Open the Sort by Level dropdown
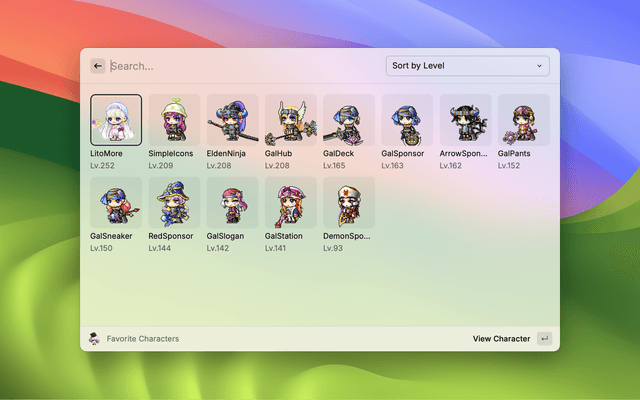 click(x=467, y=66)
